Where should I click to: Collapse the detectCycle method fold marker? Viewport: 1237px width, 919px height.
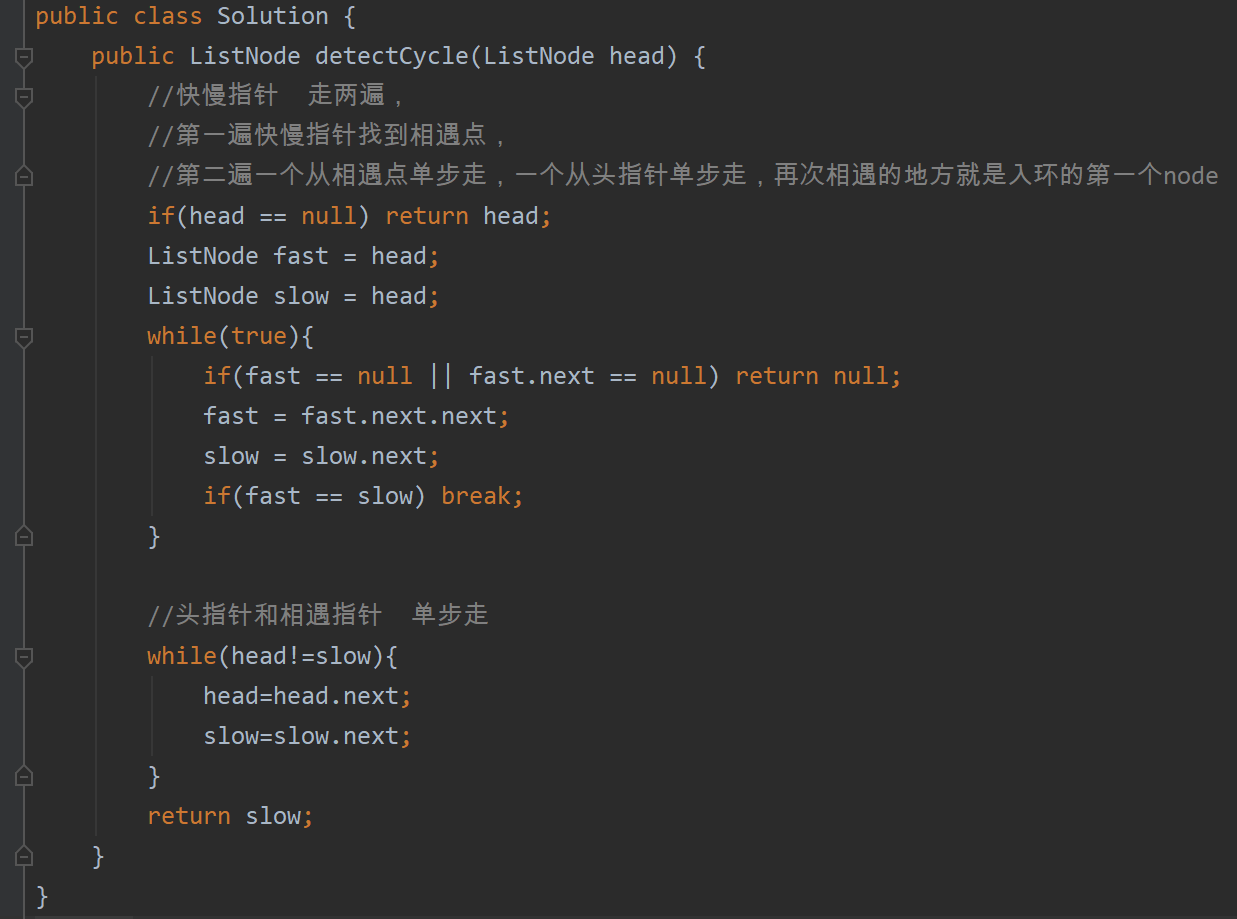point(24,57)
